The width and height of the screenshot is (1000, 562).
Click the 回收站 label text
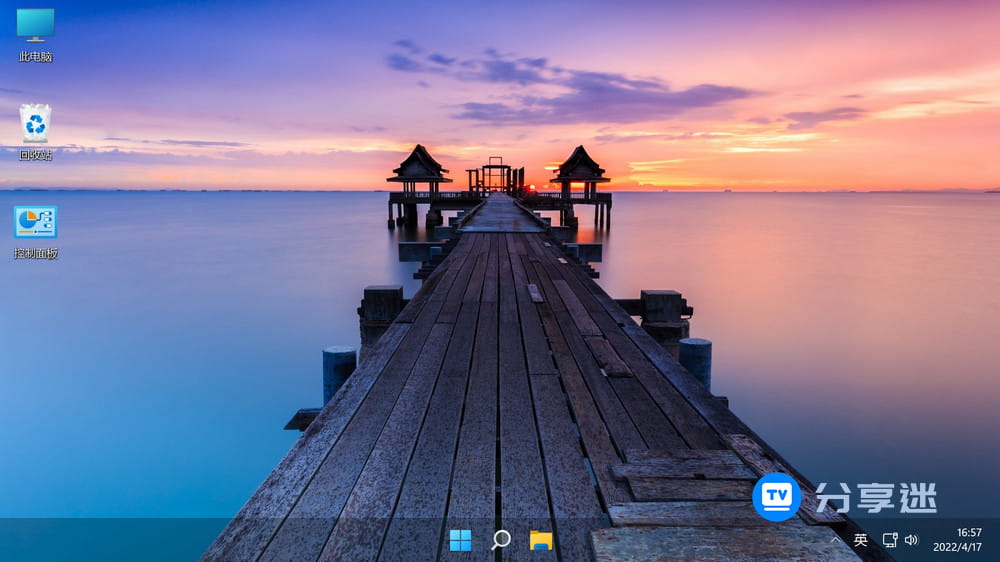35,155
